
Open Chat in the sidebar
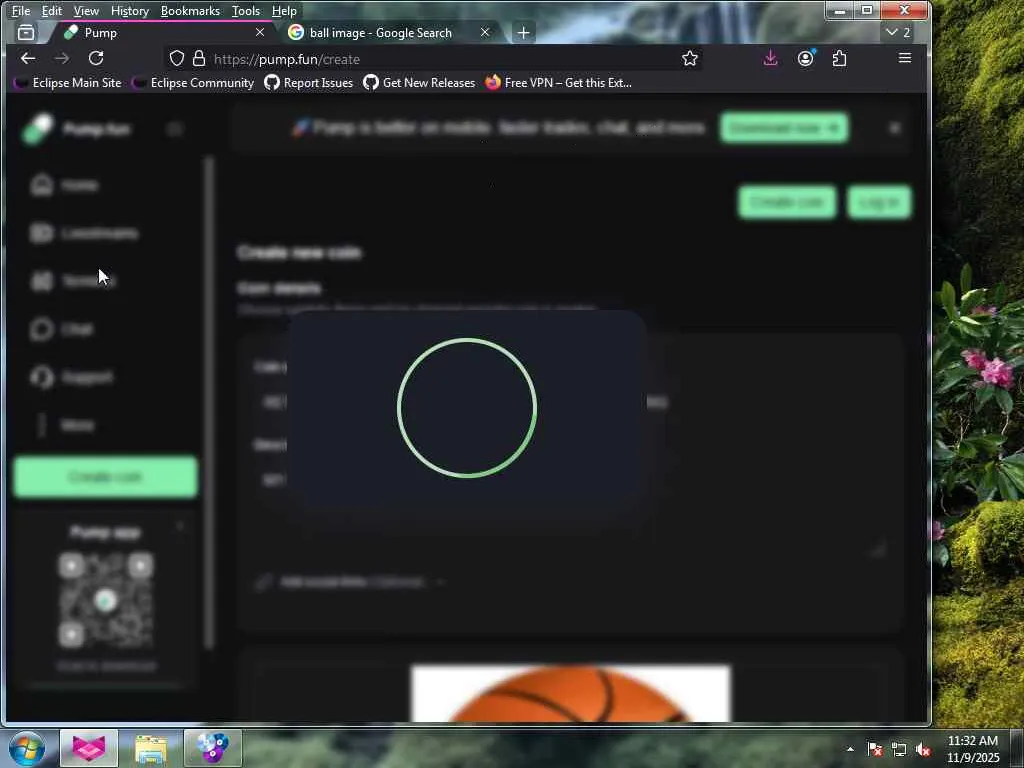click(x=61, y=328)
